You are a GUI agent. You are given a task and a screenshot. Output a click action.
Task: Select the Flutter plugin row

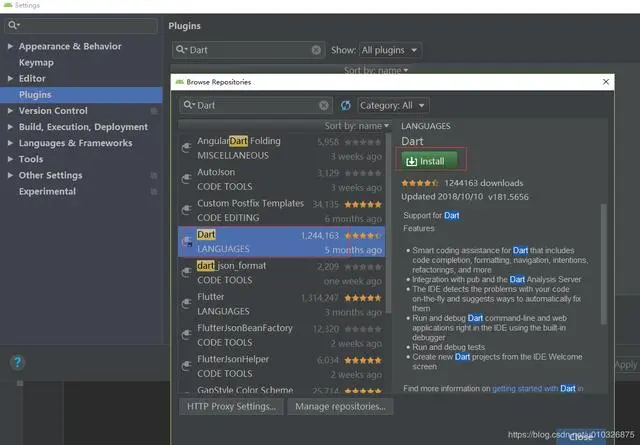tap(282, 304)
